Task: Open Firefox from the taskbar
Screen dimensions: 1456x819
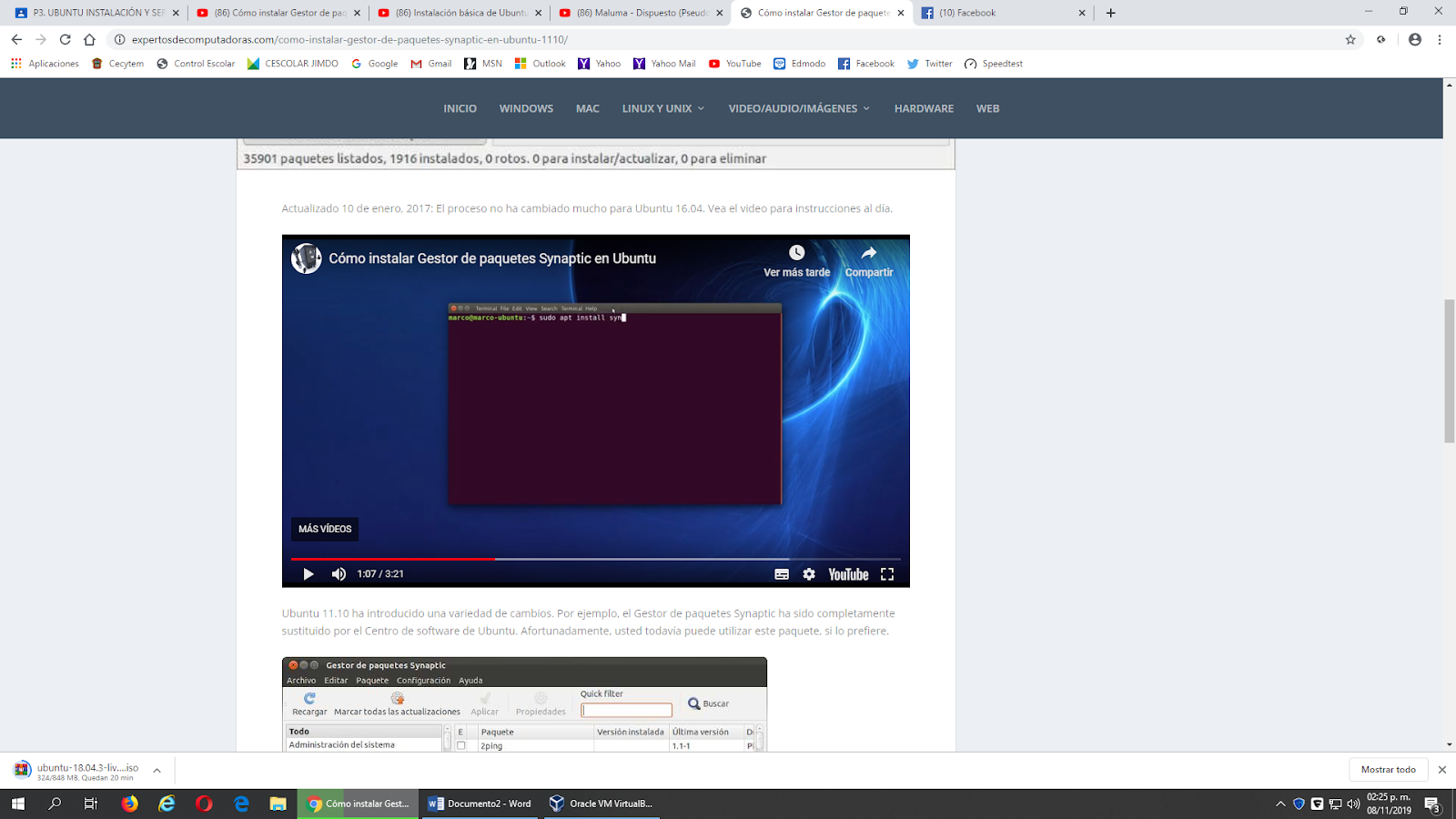Action: tap(130, 804)
